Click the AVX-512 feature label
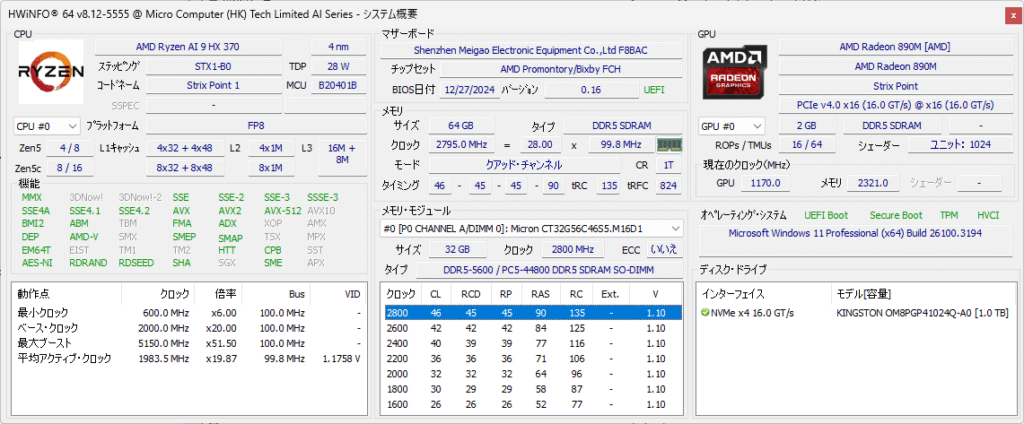This screenshot has height=424, width=1024. (282, 210)
